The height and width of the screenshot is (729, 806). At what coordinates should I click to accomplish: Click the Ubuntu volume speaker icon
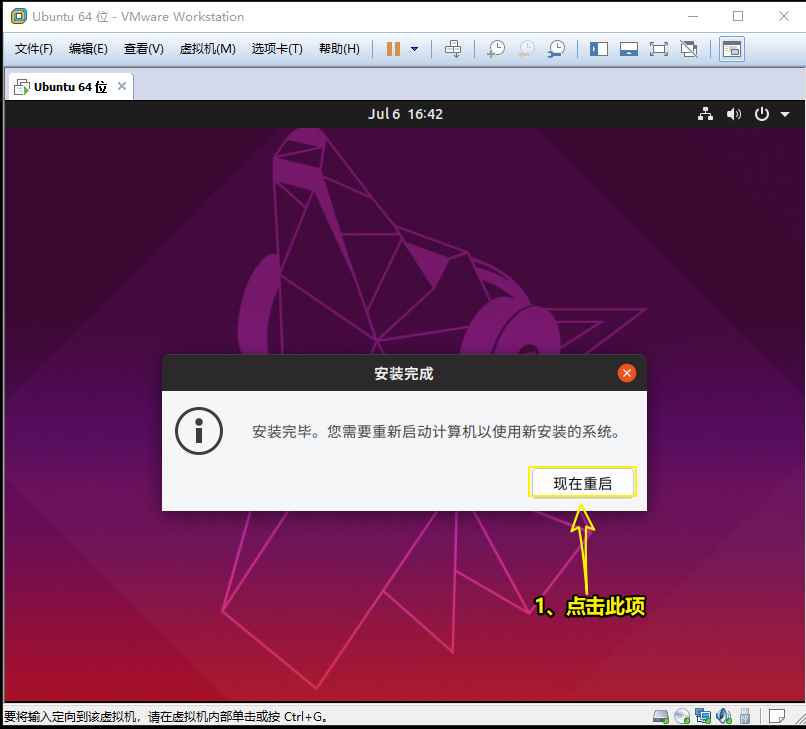[734, 114]
